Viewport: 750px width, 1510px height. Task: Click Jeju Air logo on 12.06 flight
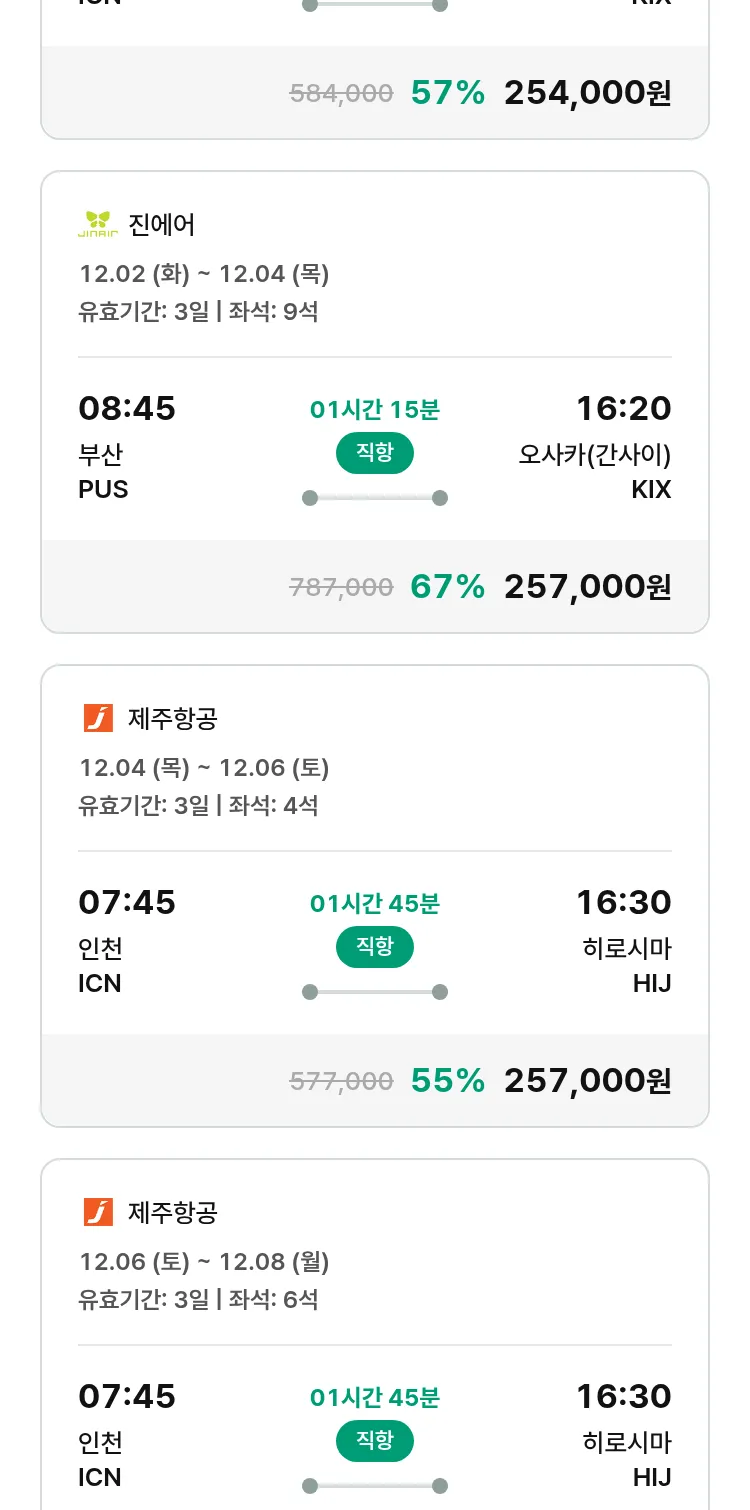(x=98, y=1212)
